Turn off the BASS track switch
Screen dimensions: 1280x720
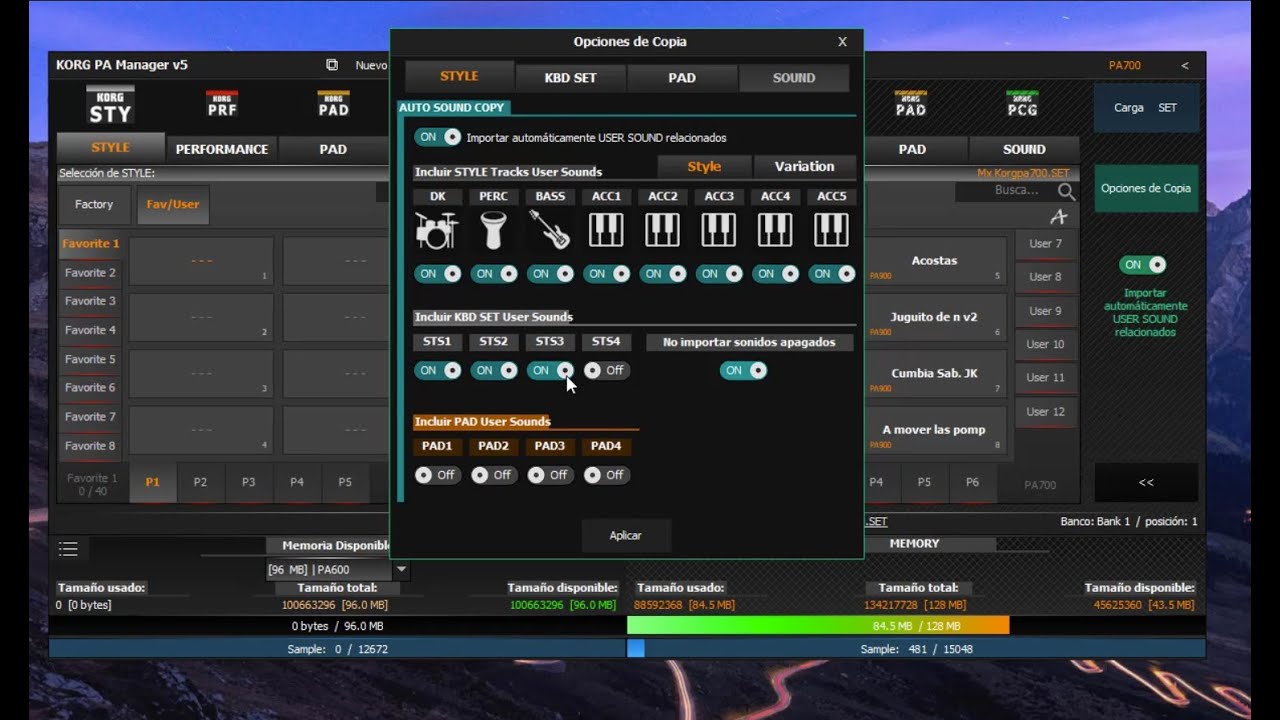point(551,273)
